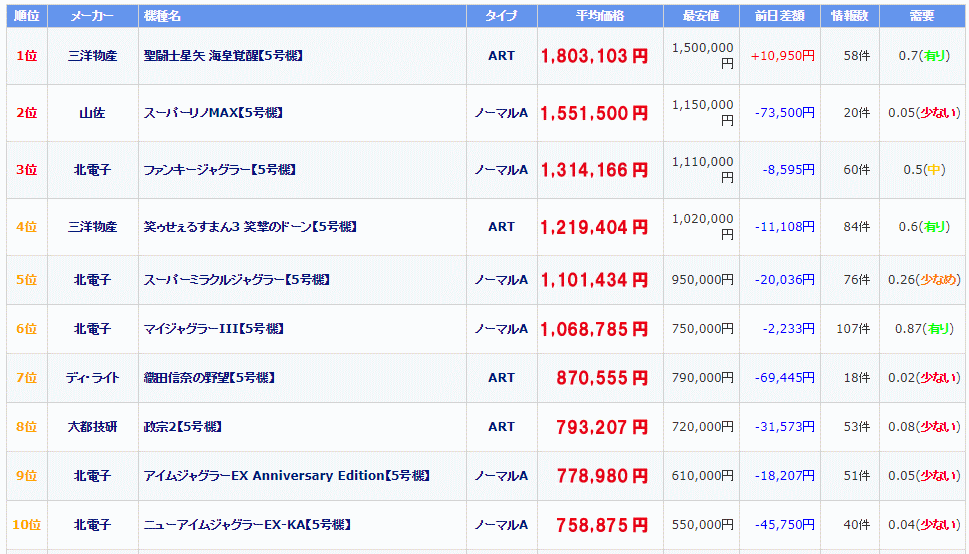This screenshot has height=554, width=969.
Task: Open 織田信奈の野望【5号機】 machine link
Action: click(209, 377)
